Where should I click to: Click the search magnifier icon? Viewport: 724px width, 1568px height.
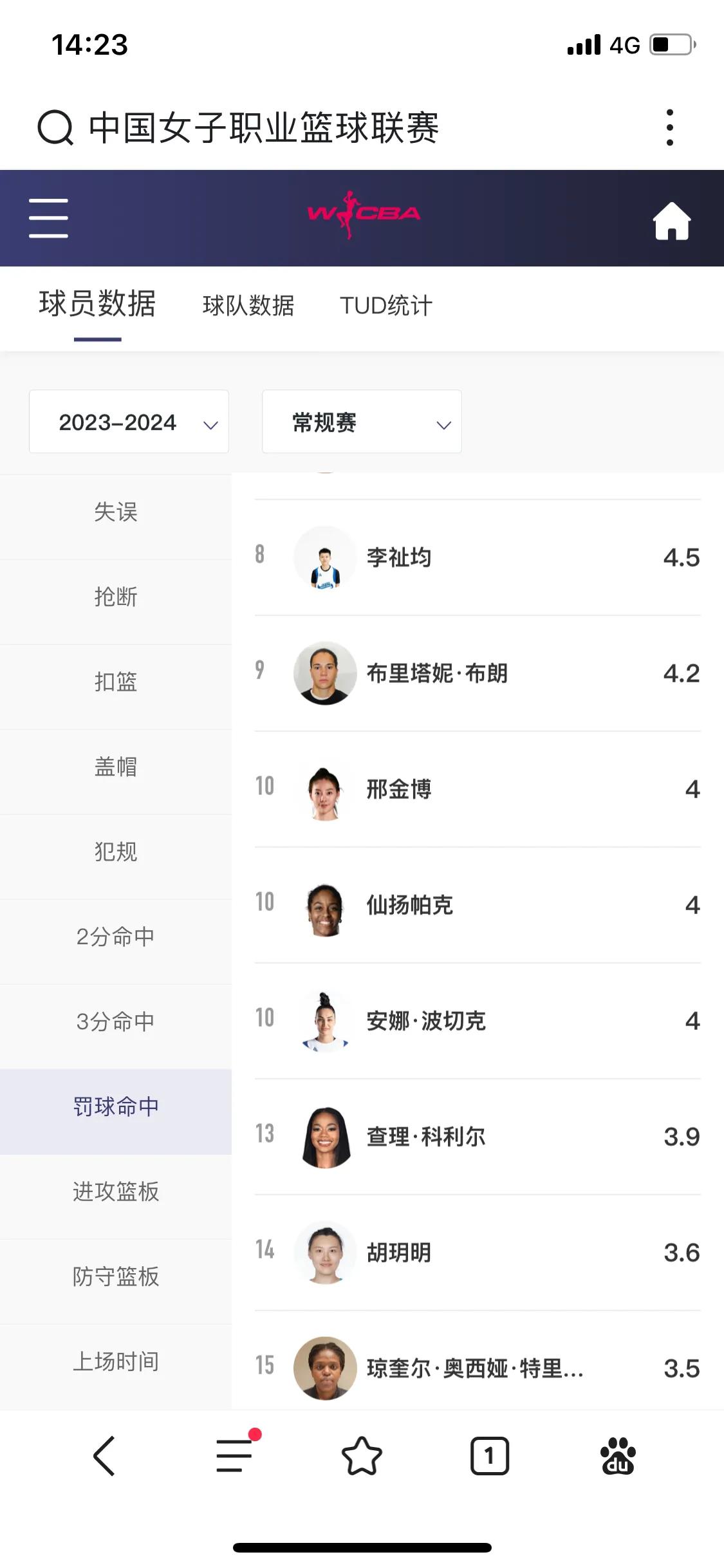(x=55, y=127)
